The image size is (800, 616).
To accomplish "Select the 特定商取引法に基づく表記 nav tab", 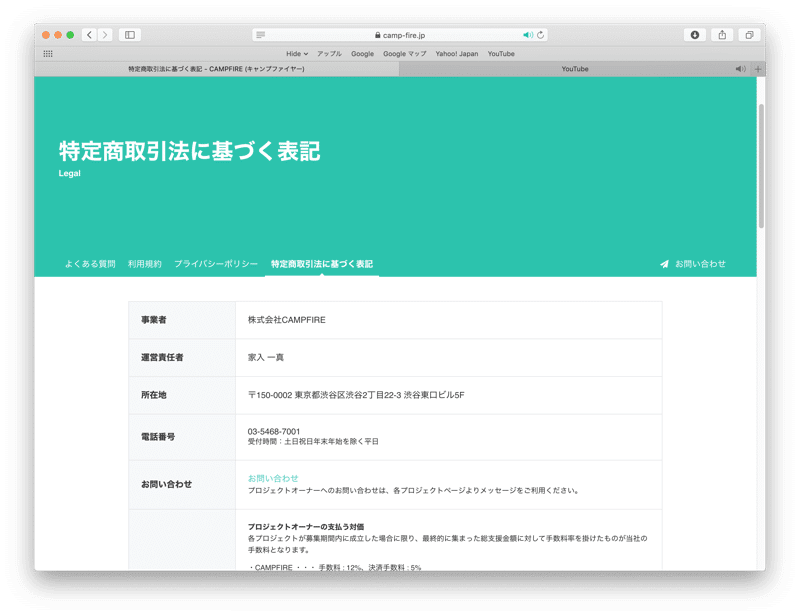I will coord(321,264).
